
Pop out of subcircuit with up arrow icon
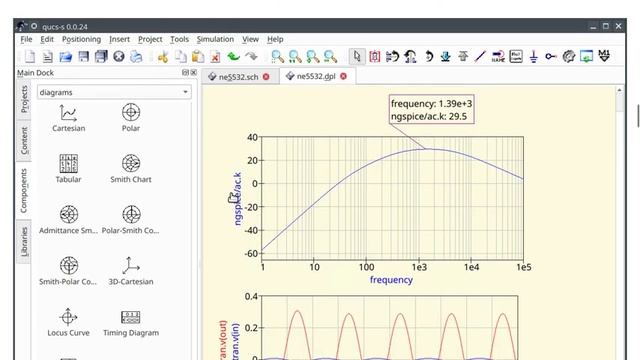coord(463,56)
